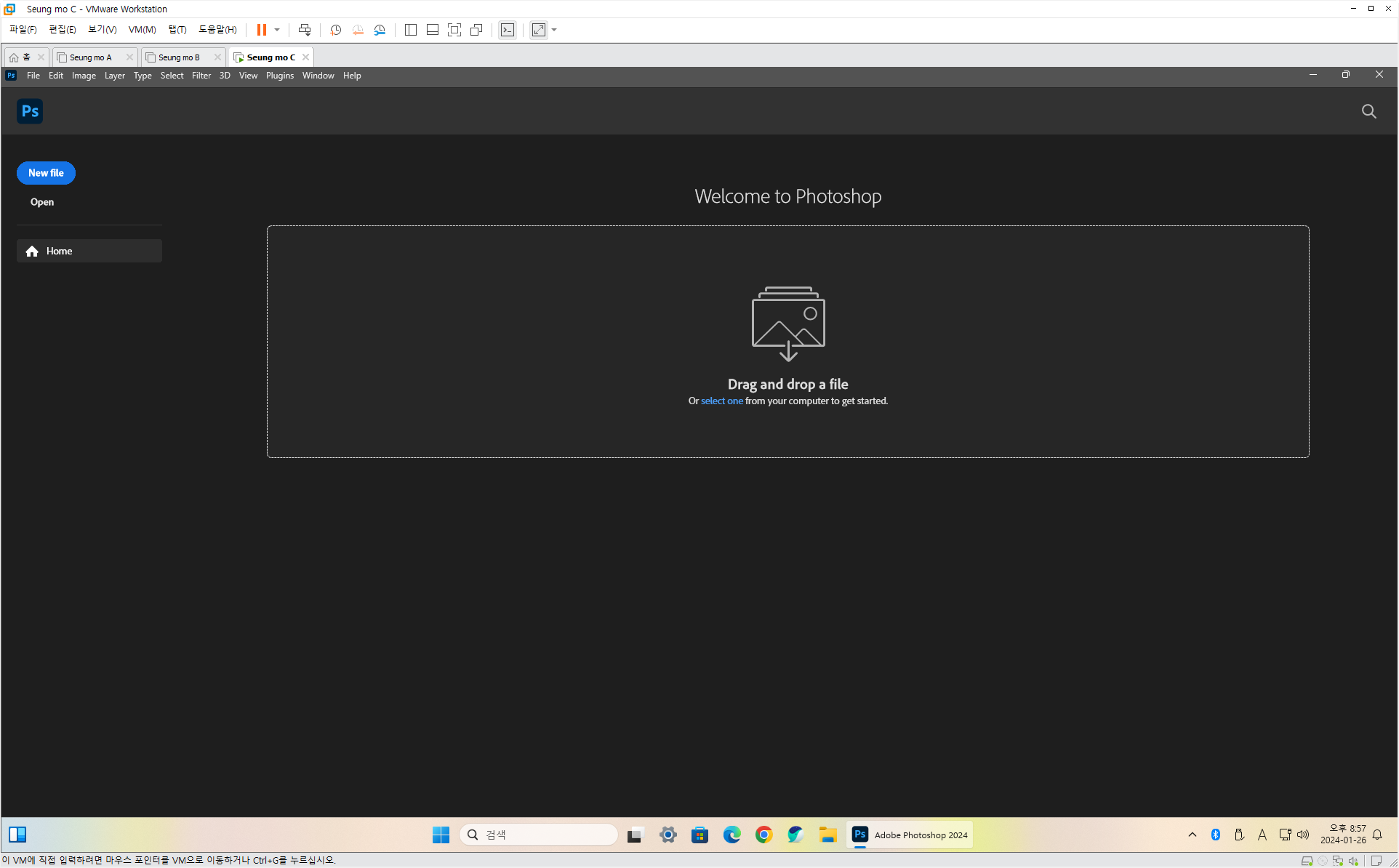Click the 'select one' link
The height and width of the screenshot is (868, 1399).
(721, 401)
